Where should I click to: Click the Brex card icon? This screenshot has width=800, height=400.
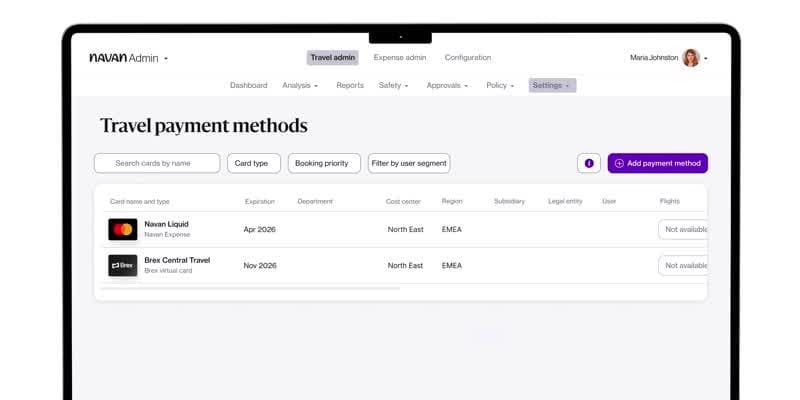123,265
